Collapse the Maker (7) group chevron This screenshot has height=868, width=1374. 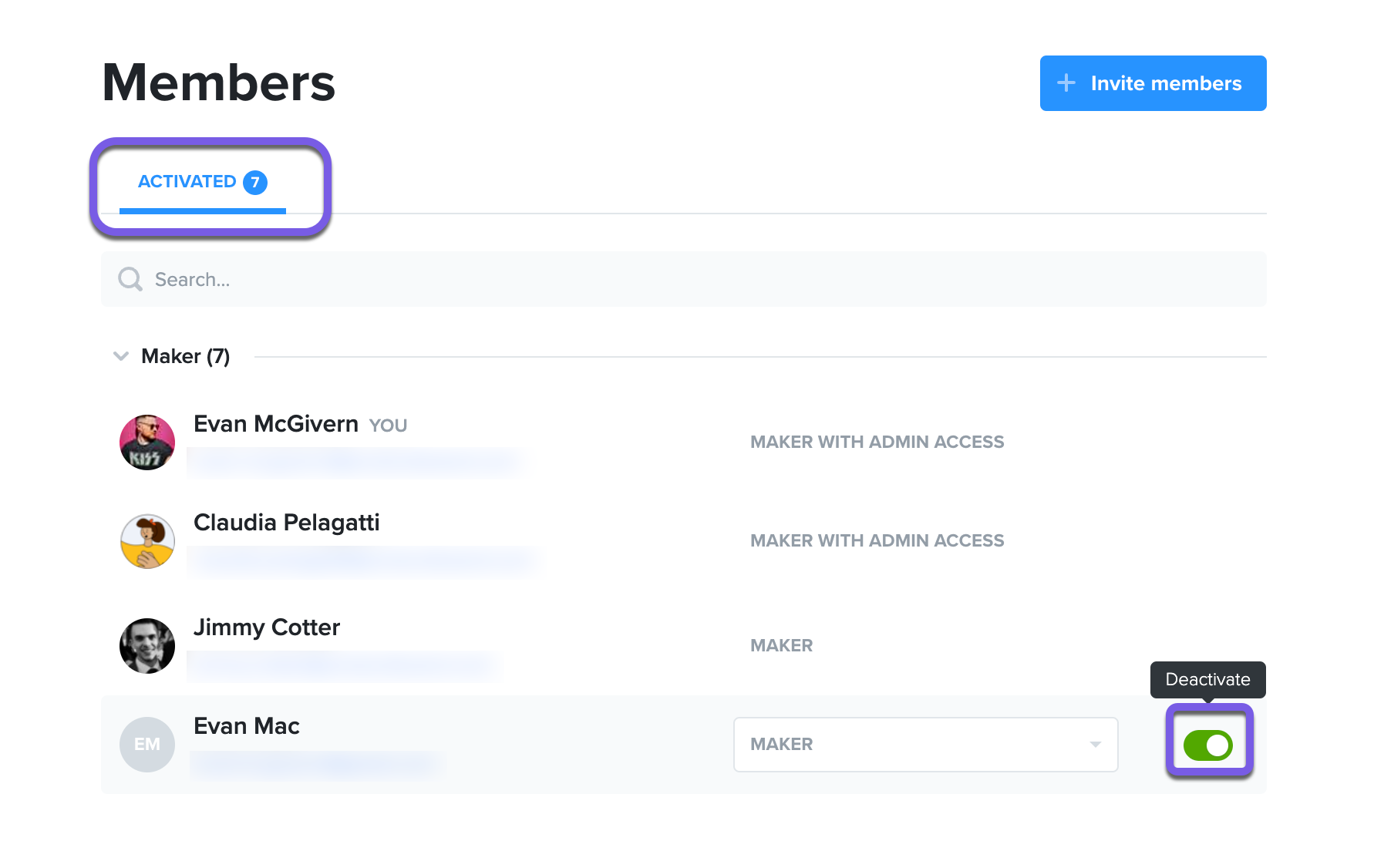[121, 356]
